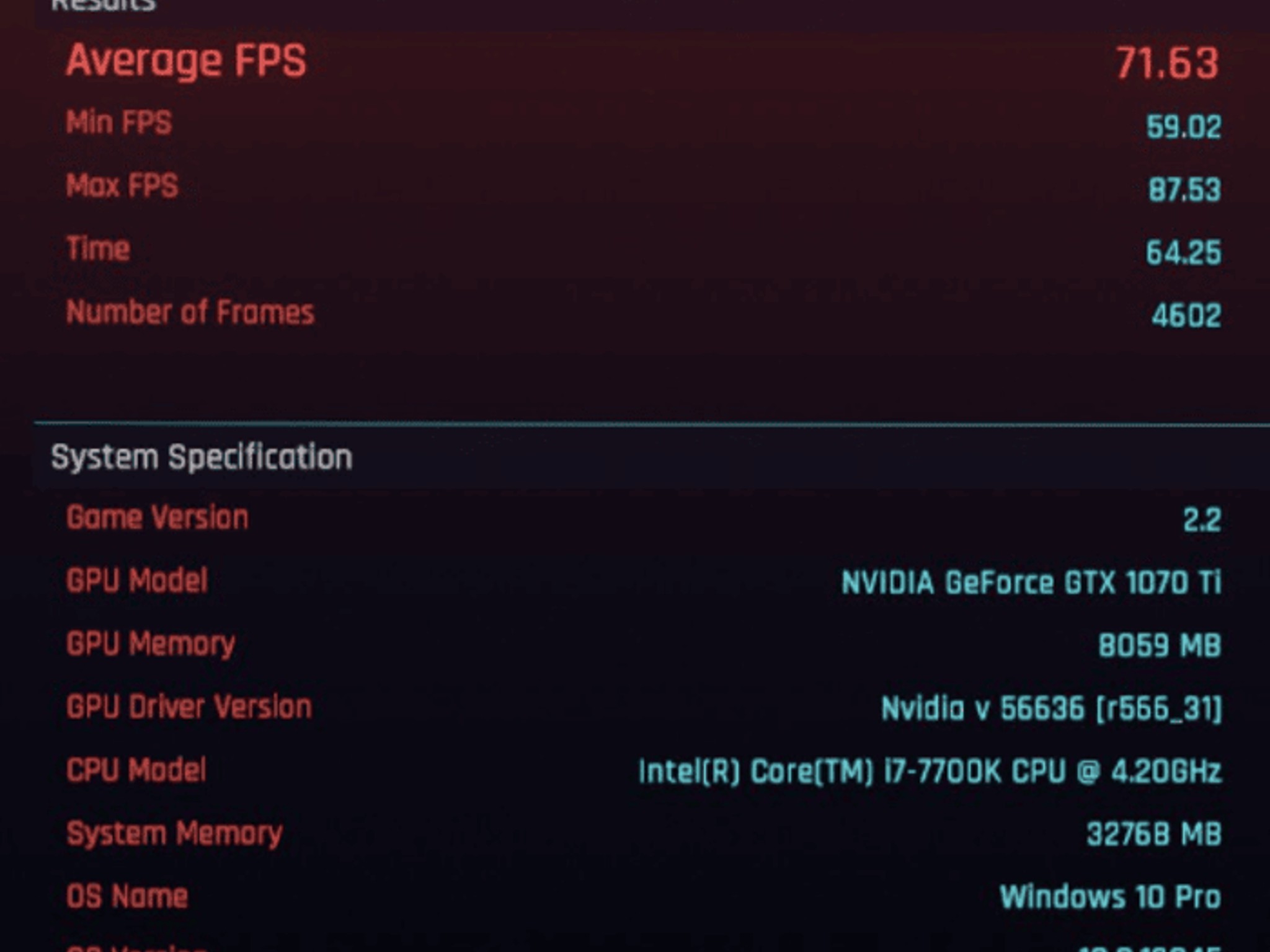Image resolution: width=1270 pixels, height=952 pixels.
Task: Click the 64.25 time value
Action: 1184,253
